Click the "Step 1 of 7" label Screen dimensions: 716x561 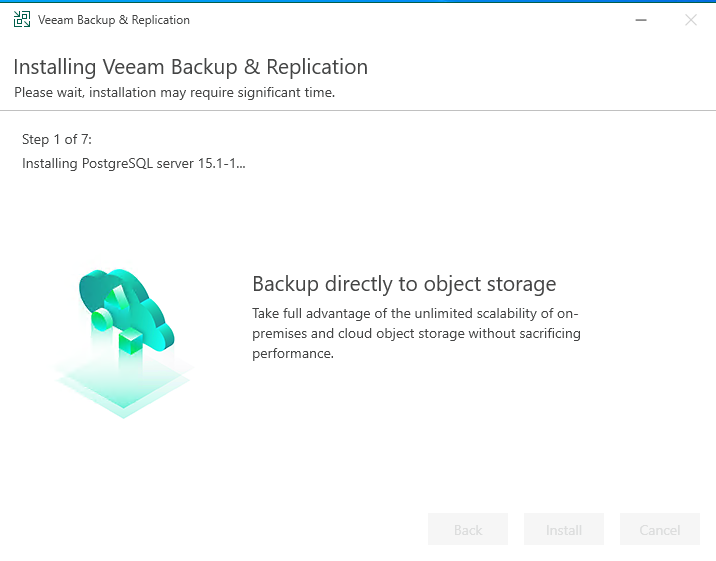pos(57,139)
